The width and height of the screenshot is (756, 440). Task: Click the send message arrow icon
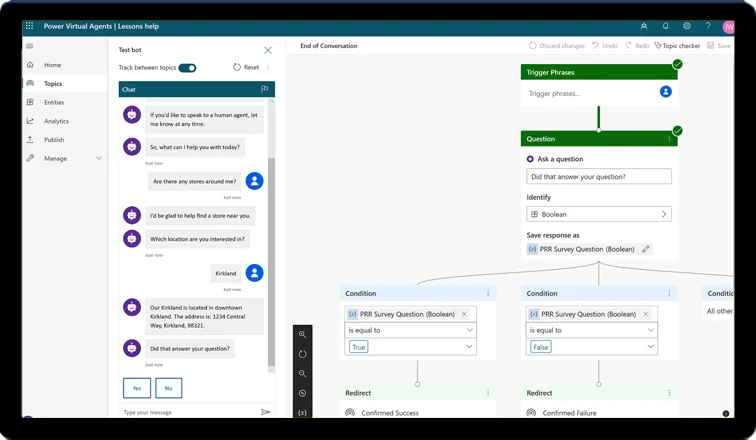pos(265,412)
